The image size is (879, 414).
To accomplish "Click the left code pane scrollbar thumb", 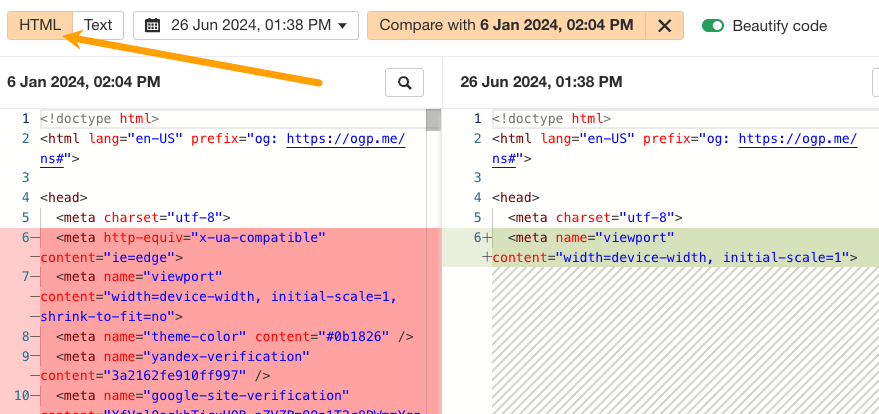I will 433,120.
